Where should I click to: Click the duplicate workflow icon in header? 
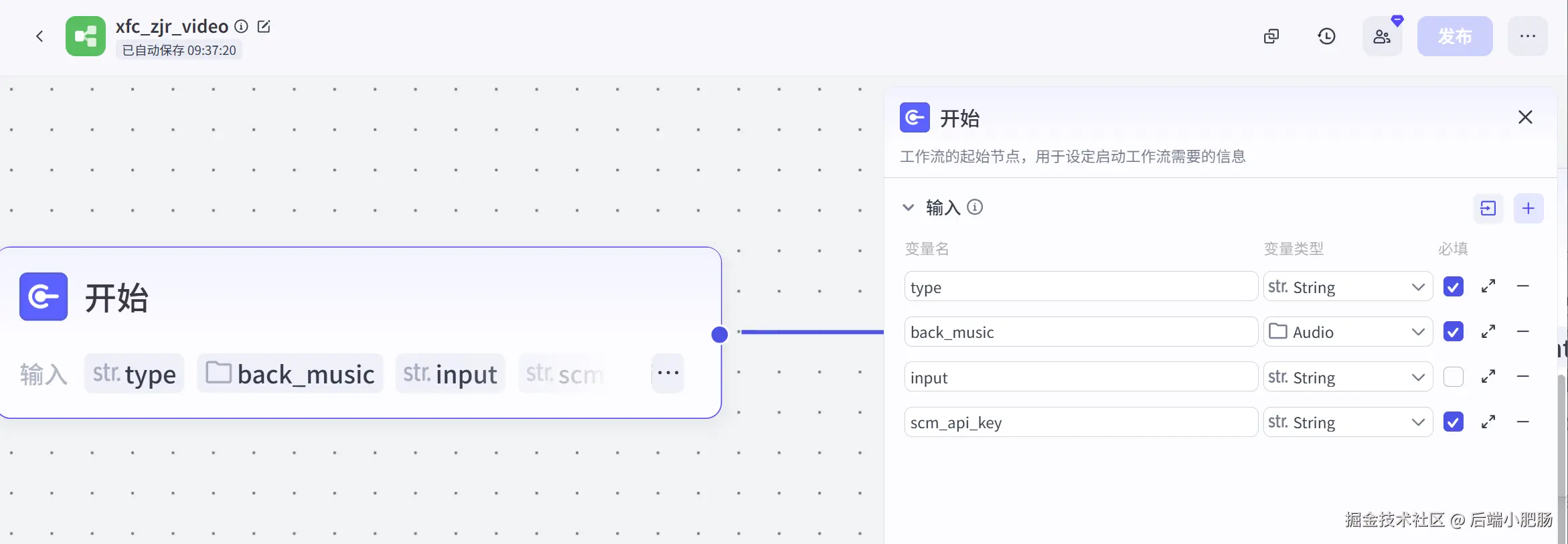click(1271, 36)
